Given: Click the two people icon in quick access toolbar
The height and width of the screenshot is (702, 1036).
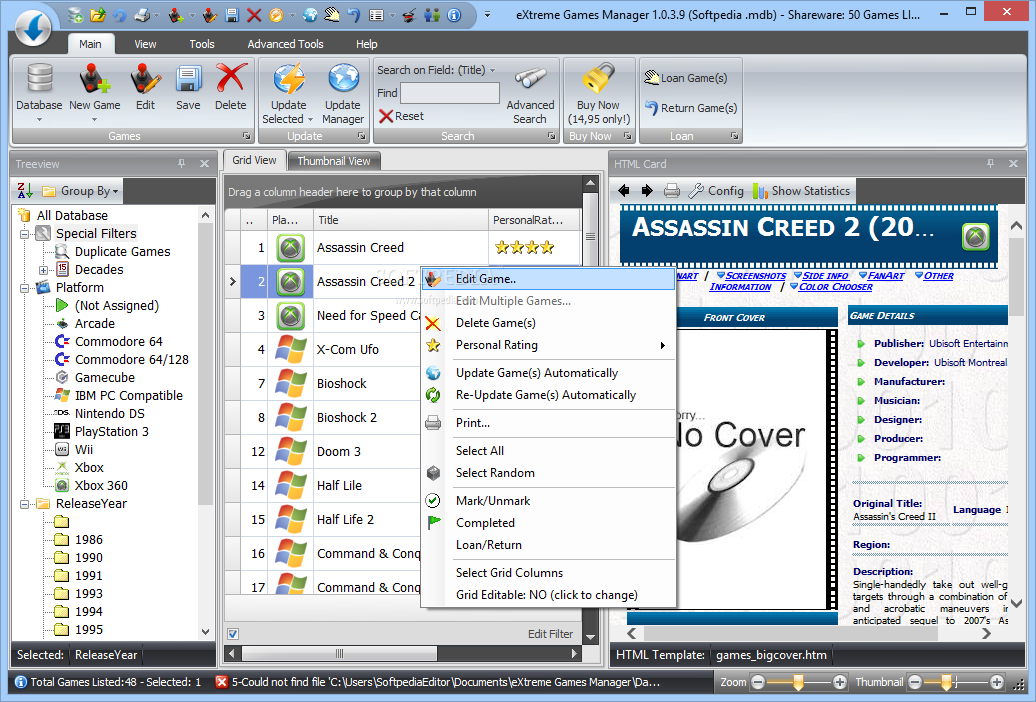Looking at the screenshot, I should point(431,15).
